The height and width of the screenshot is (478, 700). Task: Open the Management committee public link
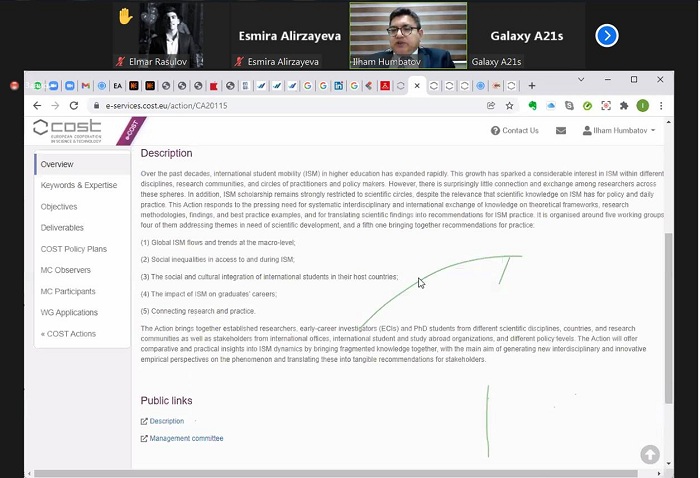pos(186,438)
